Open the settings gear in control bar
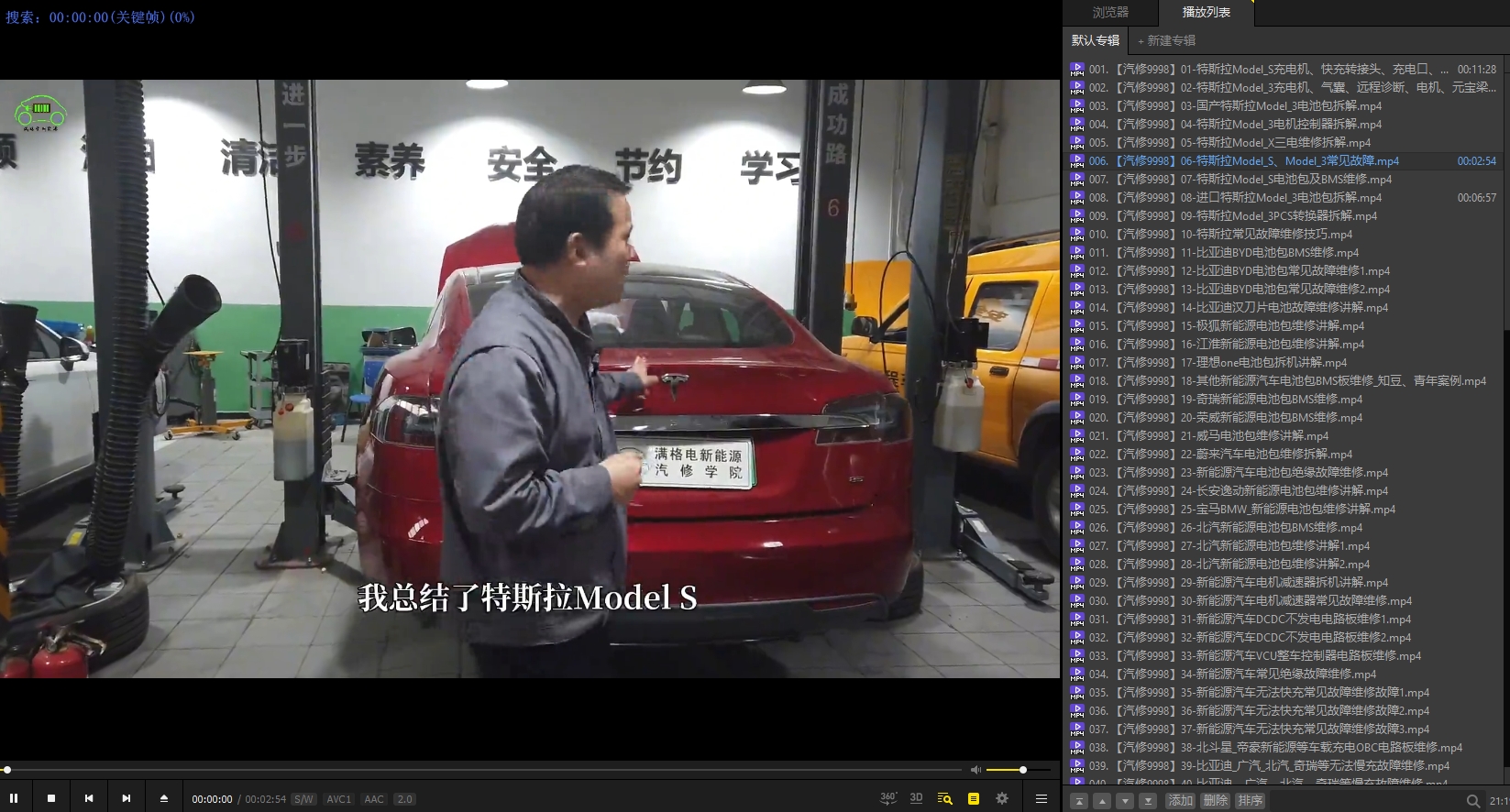Image resolution: width=1510 pixels, height=812 pixels. (1002, 798)
